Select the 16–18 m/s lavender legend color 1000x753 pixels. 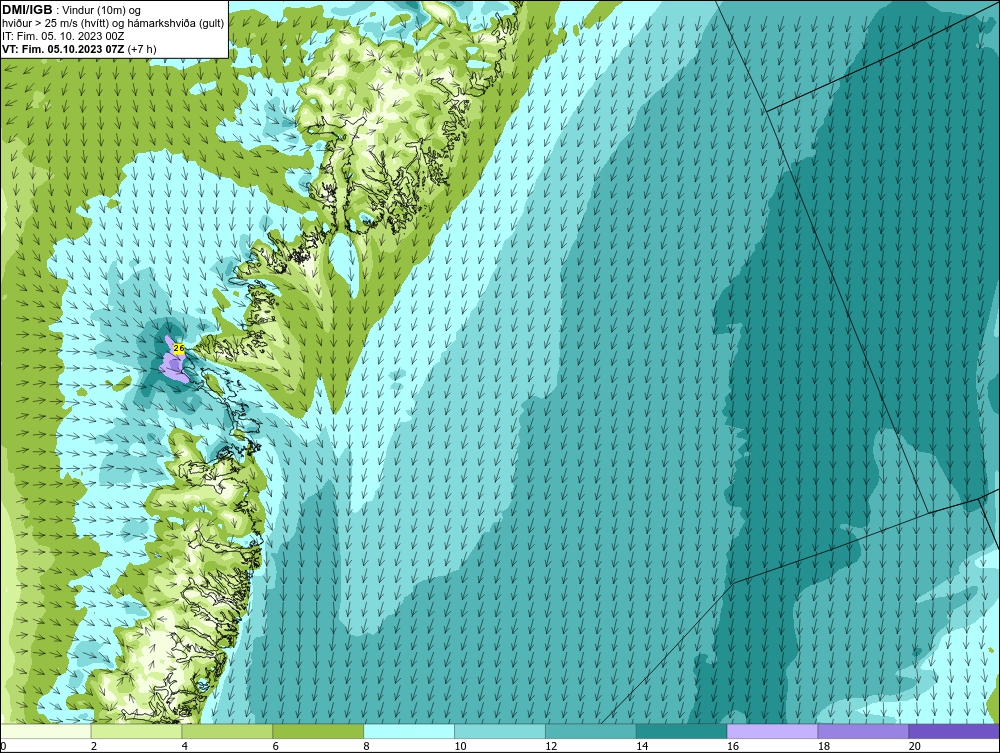(x=772, y=731)
